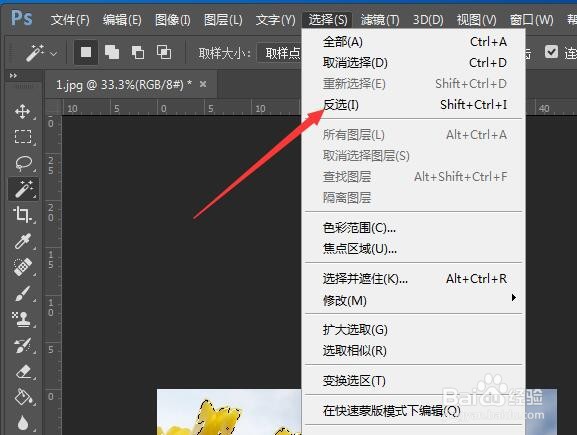
Task: Choose 在快速蒙版模式下编辑(Q) menu entry
Action: (414, 410)
